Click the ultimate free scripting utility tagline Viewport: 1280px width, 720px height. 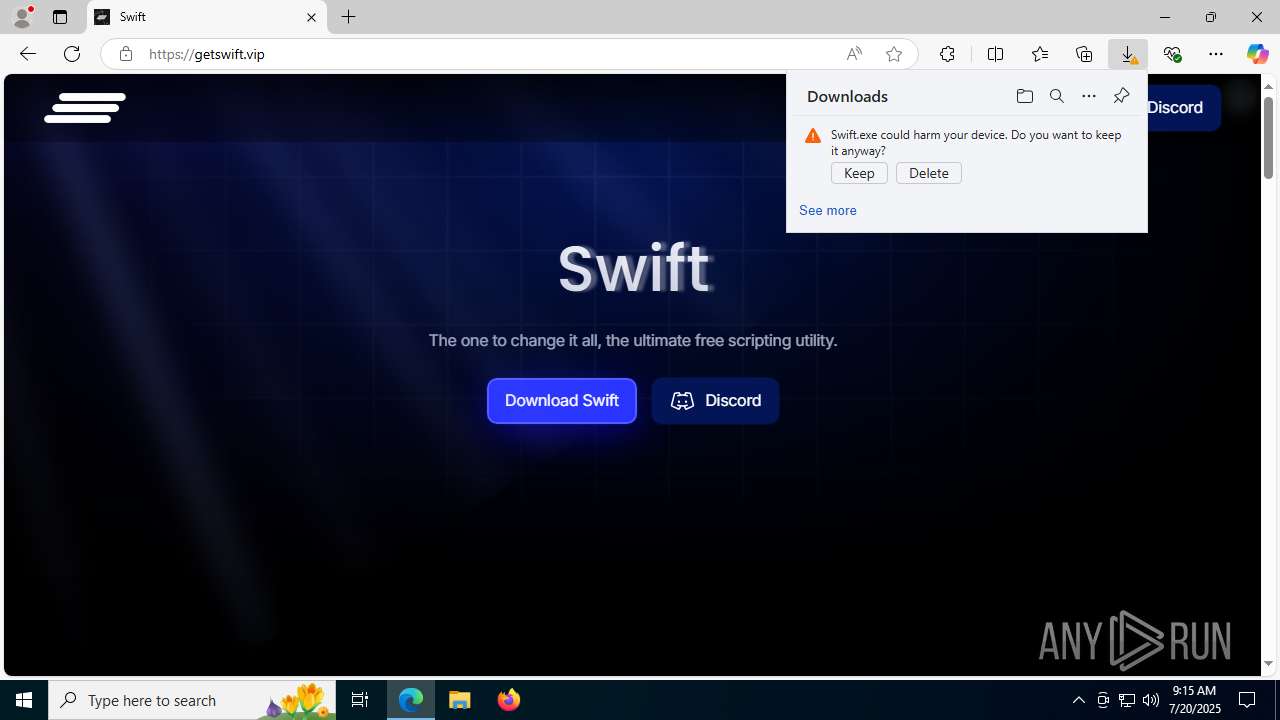tap(633, 341)
